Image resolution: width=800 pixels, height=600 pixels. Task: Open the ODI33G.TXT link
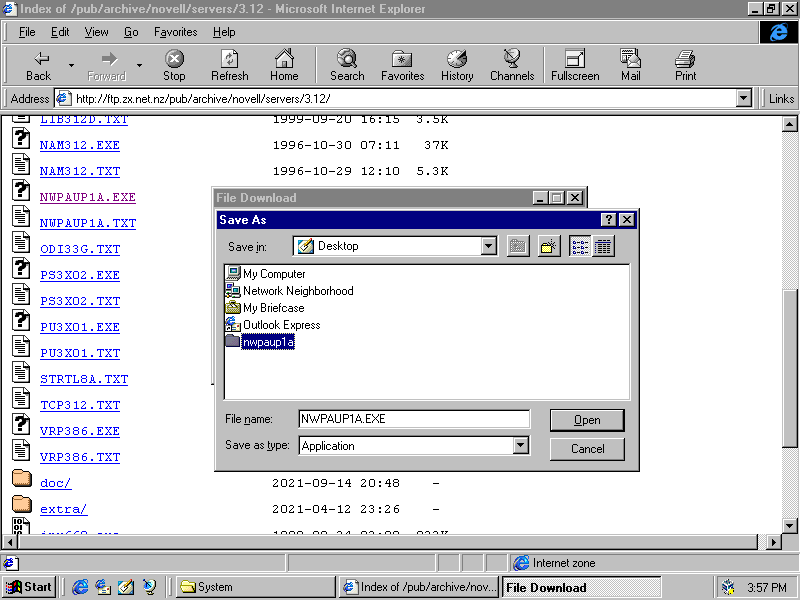pyautogui.click(x=80, y=249)
